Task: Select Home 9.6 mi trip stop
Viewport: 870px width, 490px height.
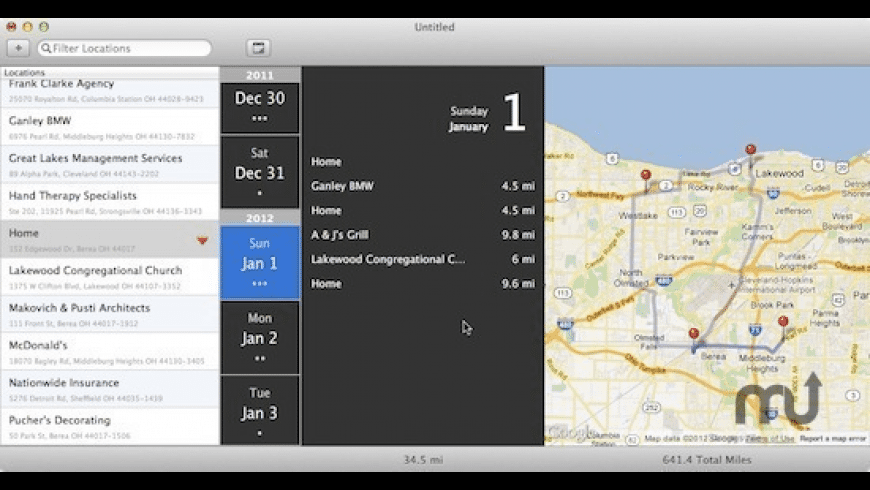Action: (x=423, y=284)
